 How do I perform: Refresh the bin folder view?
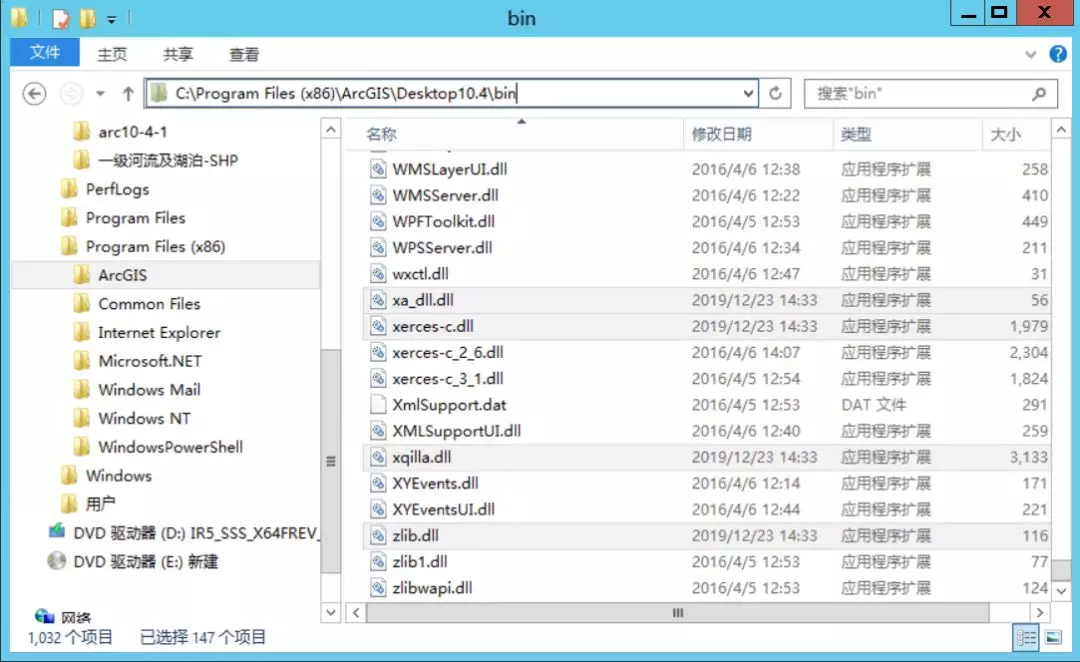pos(776,93)
